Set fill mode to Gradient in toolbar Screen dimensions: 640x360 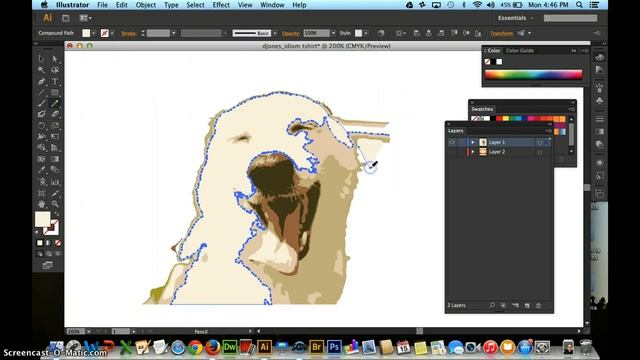pos(49,243)
